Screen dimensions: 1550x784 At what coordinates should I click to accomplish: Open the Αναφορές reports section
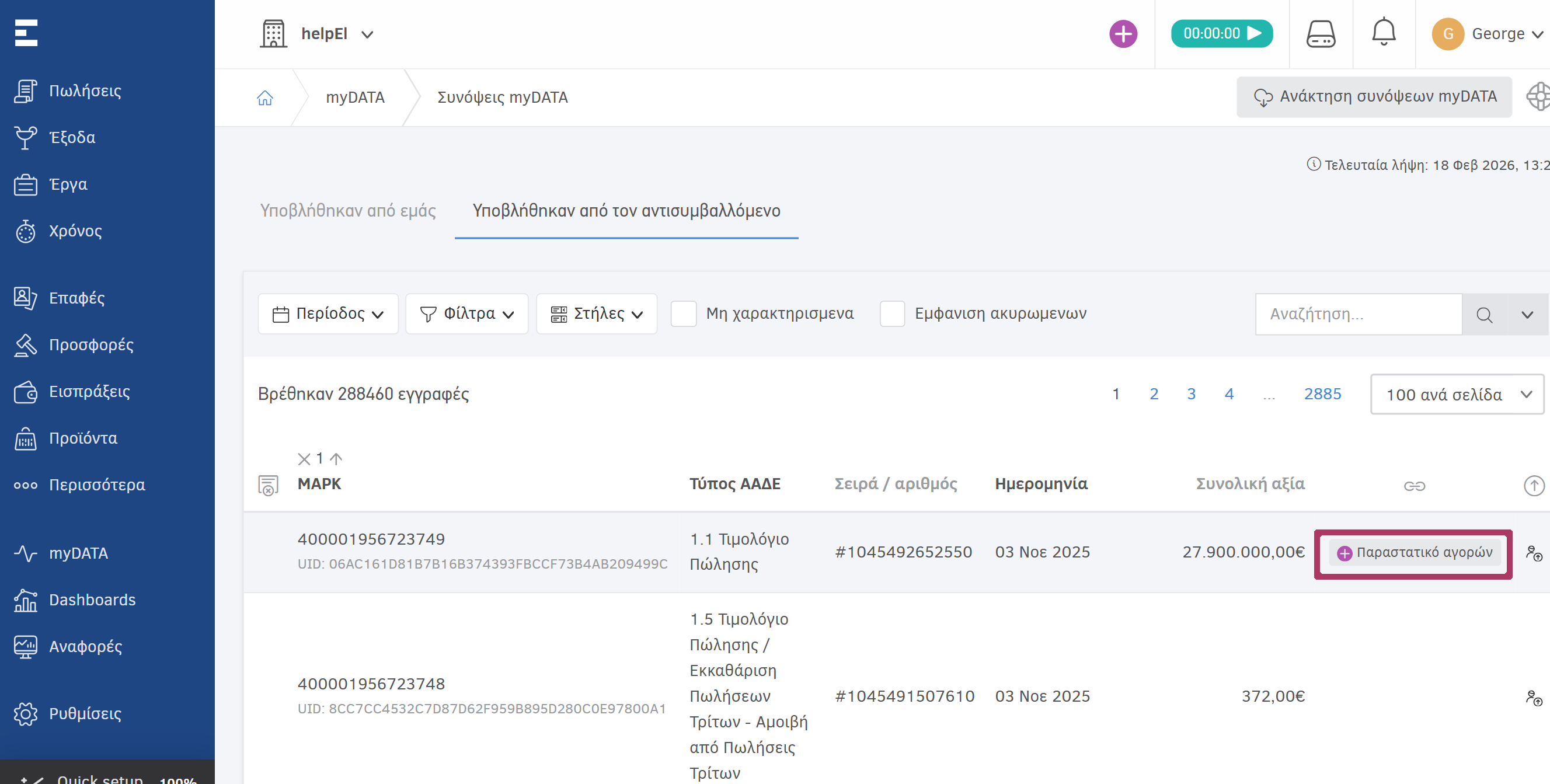tap(83, 646)
